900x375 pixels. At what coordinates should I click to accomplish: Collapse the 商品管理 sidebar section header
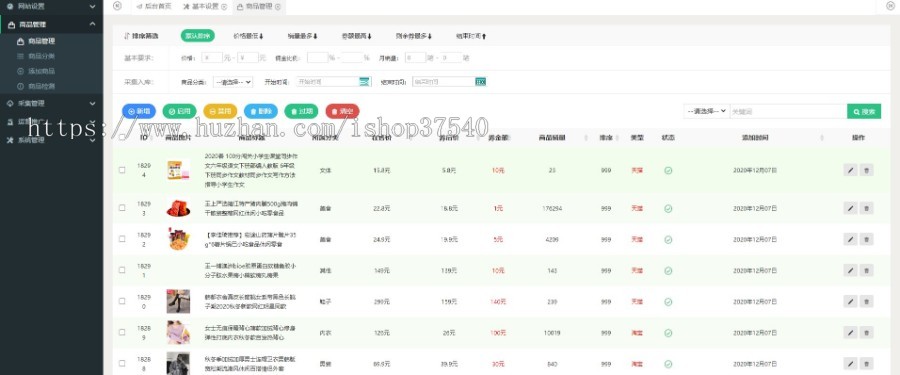51,24
